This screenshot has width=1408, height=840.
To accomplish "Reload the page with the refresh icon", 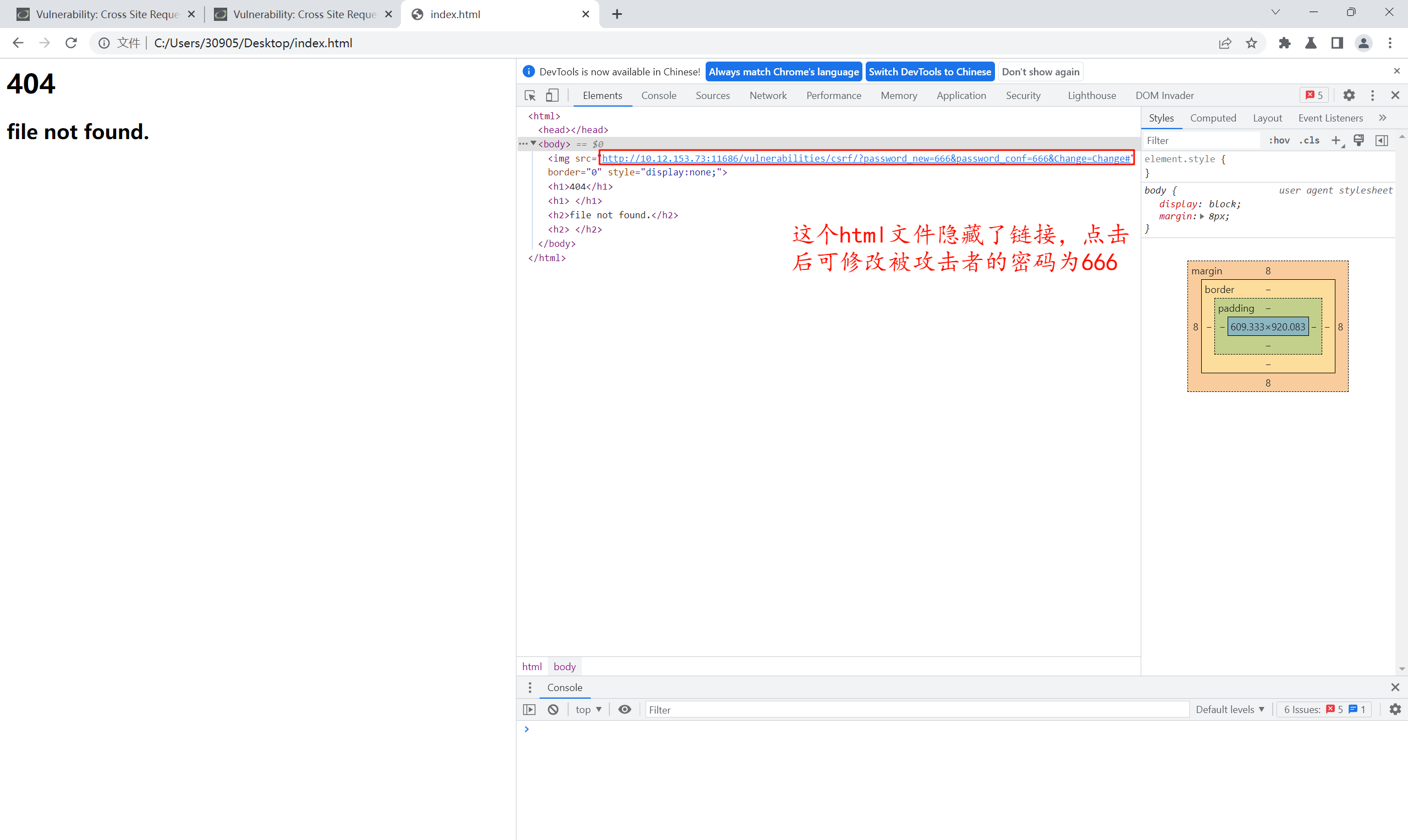I will coord(71,43).
